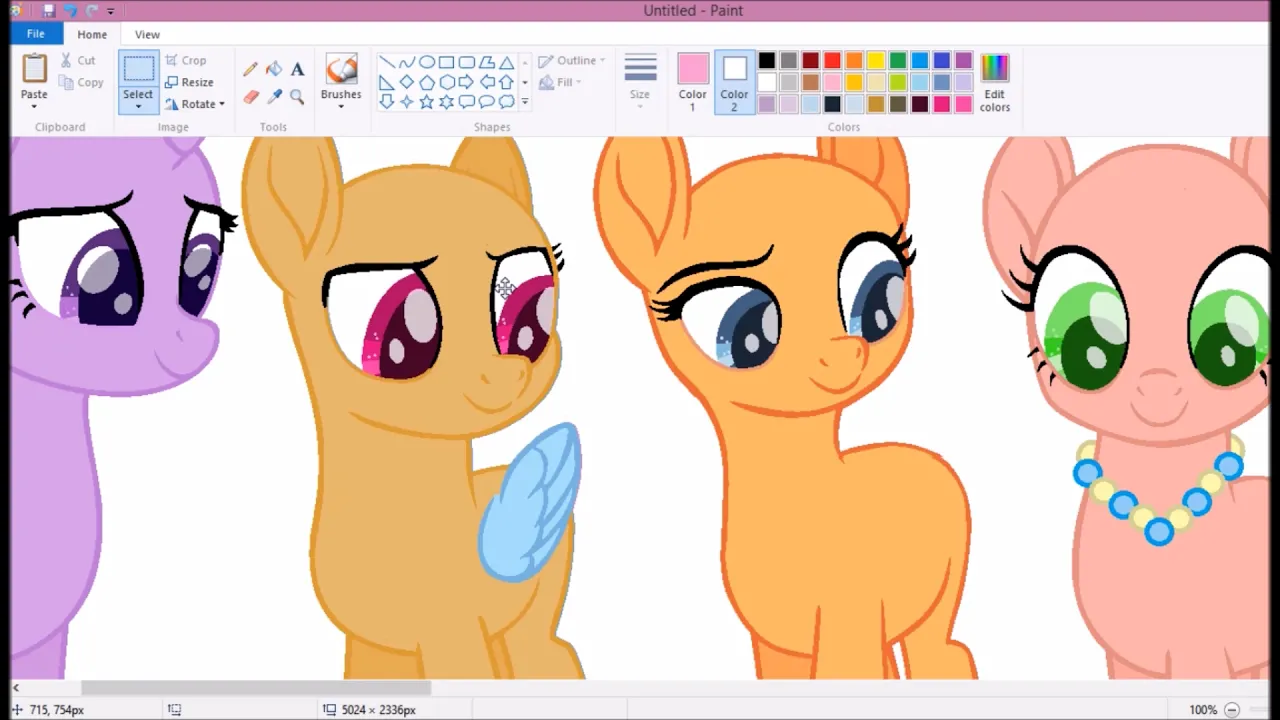
Task: Pick the black color swatch
Action: click(x=767, y=61)
